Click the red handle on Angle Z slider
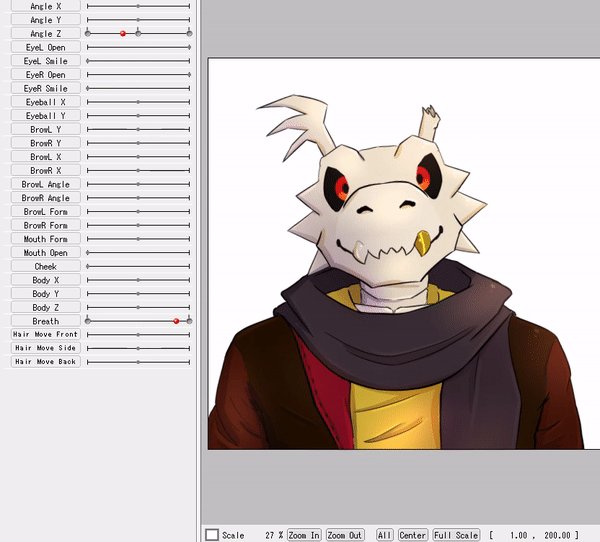This screenshot has height=542, width=600. (123, 34)
